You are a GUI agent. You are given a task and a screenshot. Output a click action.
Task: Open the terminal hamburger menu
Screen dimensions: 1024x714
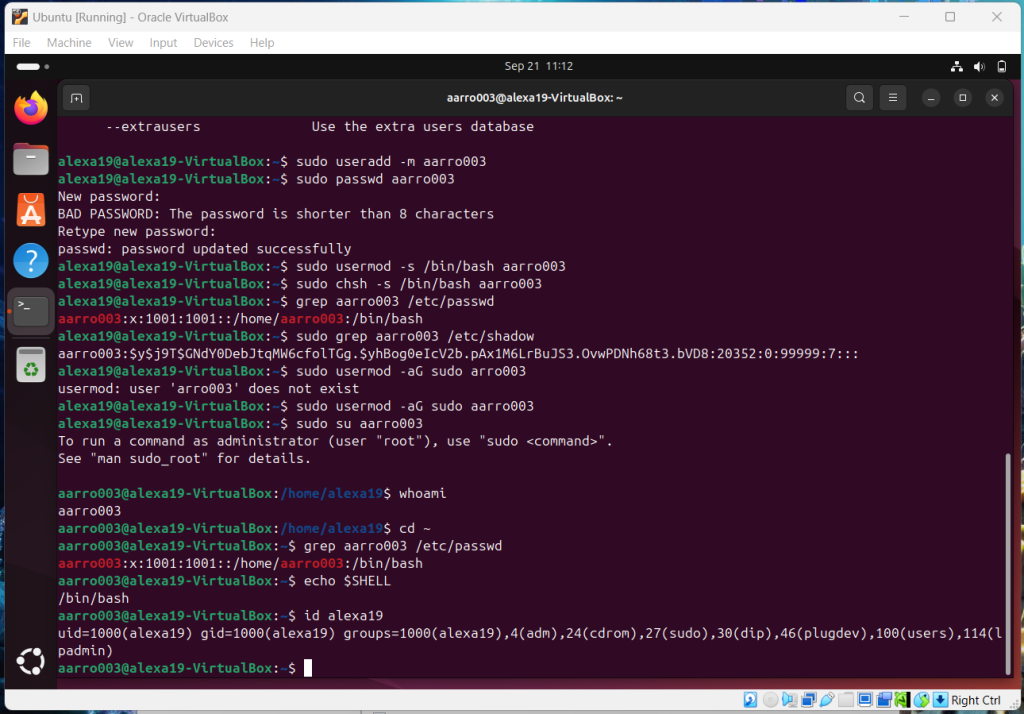[893, 98]
